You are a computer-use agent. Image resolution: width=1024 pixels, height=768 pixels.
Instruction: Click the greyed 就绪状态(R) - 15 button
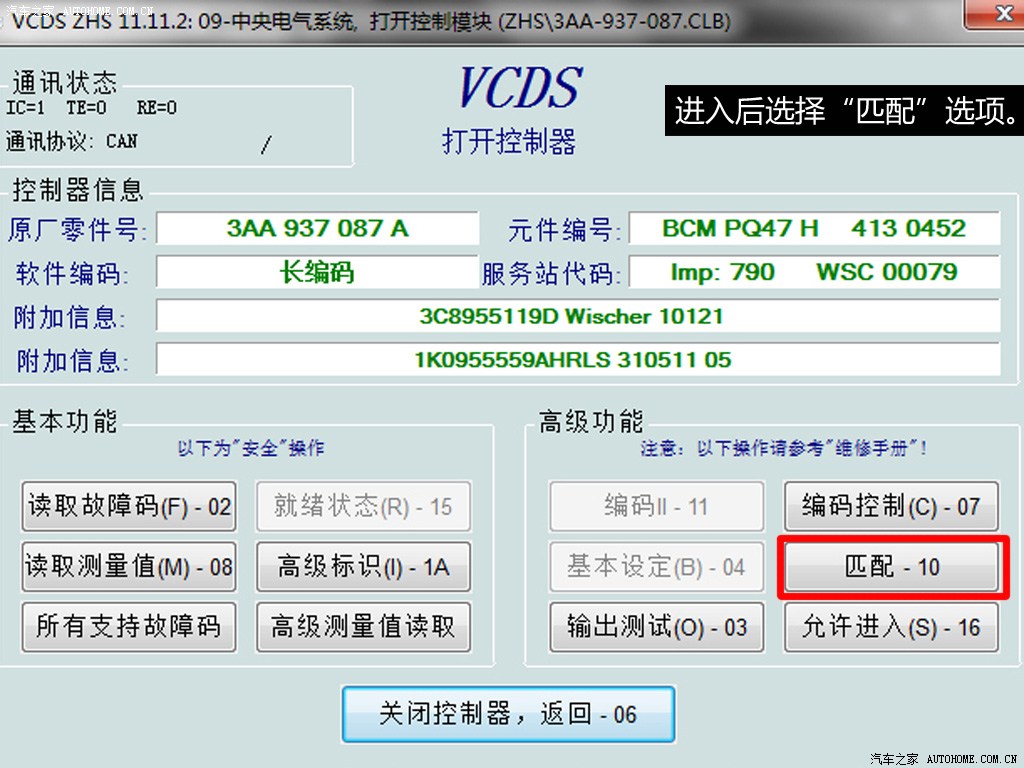(x=363, y=506)
